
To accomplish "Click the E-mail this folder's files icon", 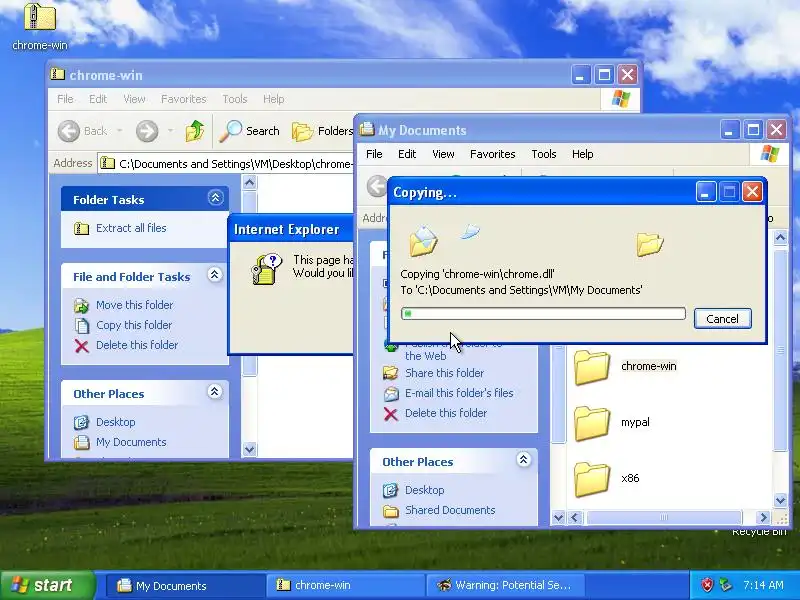I will point(391,393).
